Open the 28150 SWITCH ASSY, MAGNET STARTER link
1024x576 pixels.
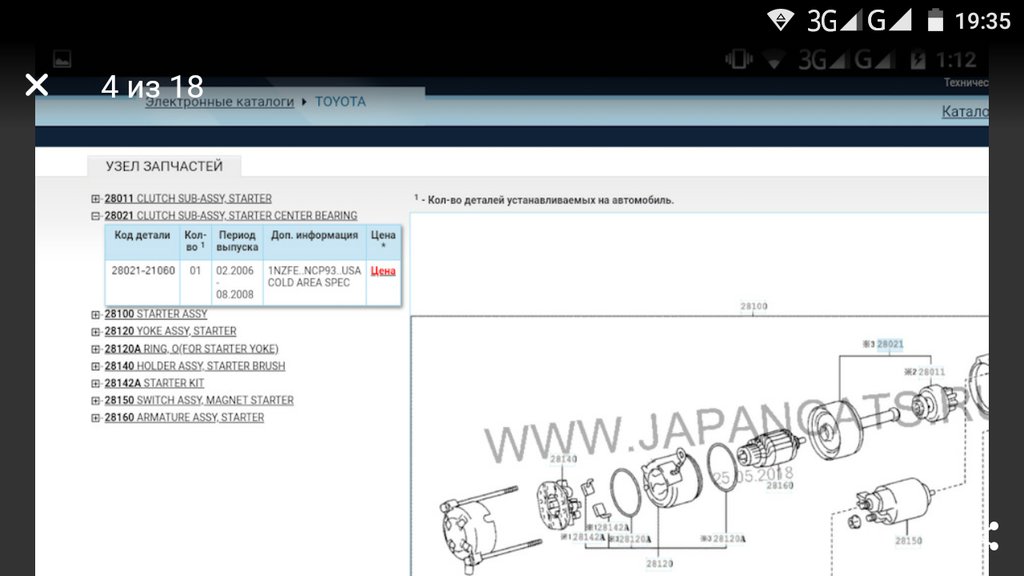199,400
